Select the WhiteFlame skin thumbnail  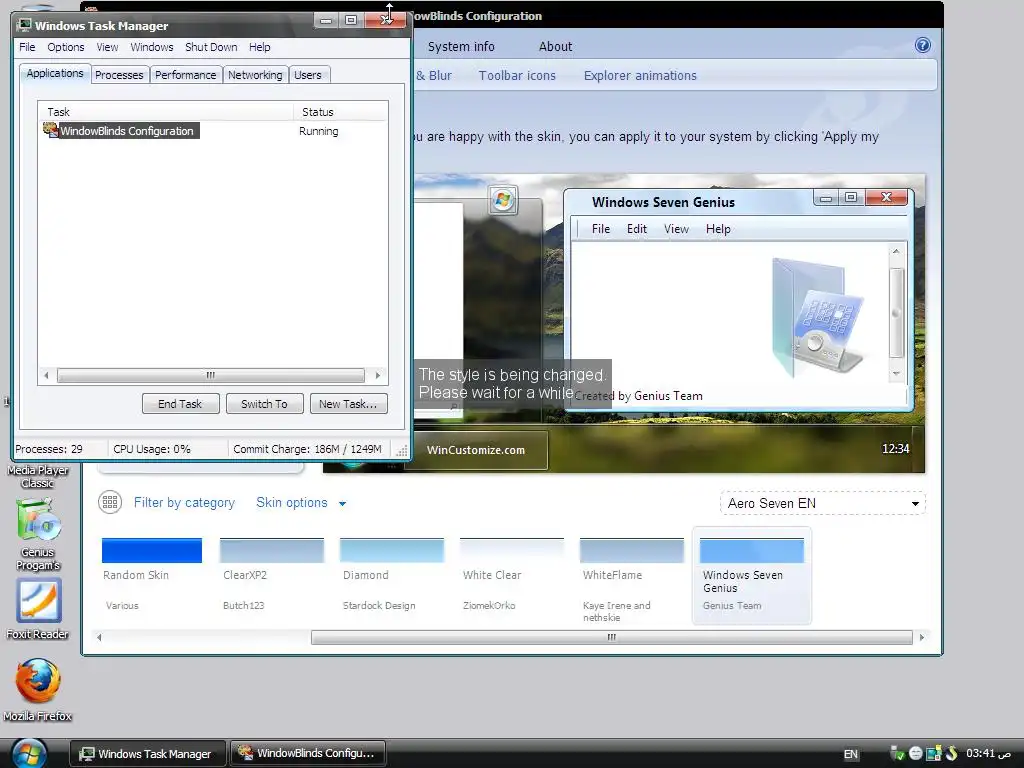(632, 550)
